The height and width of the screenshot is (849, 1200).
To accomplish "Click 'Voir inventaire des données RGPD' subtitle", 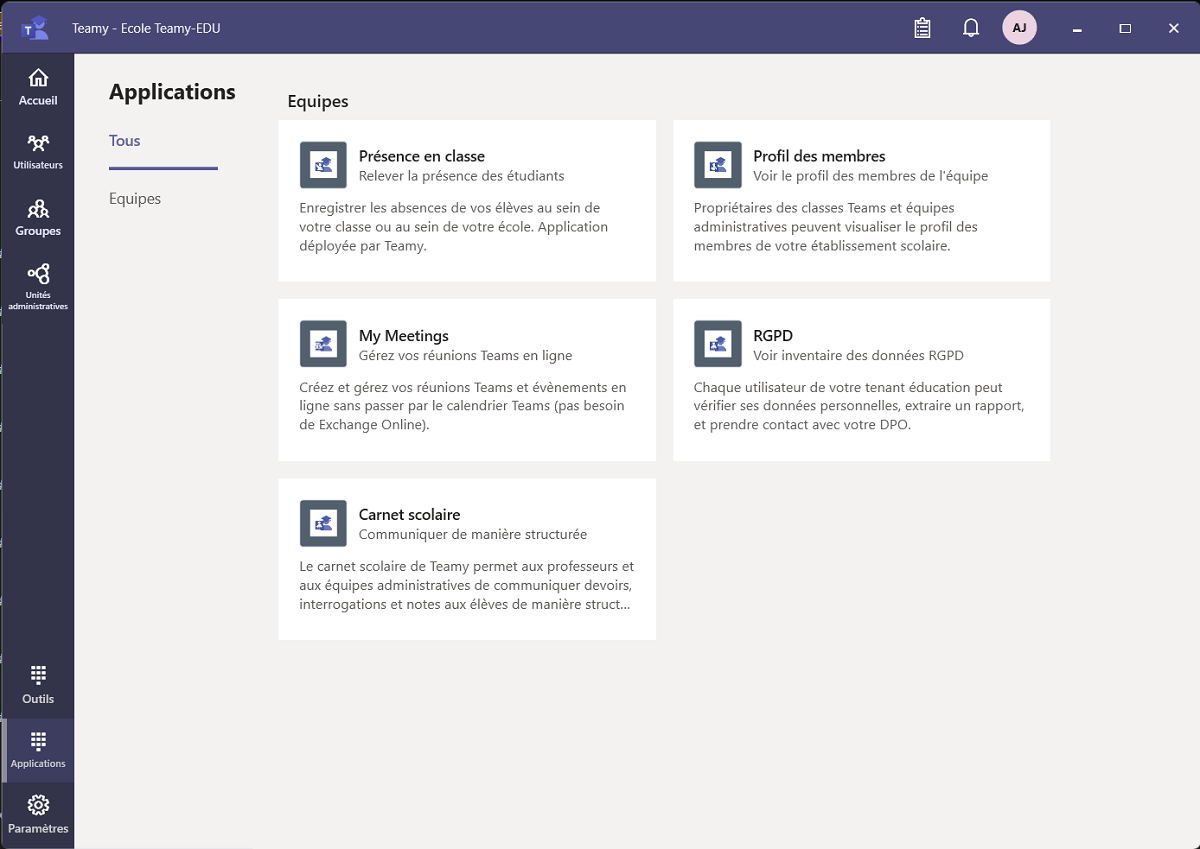I will [x=858, y=355].
